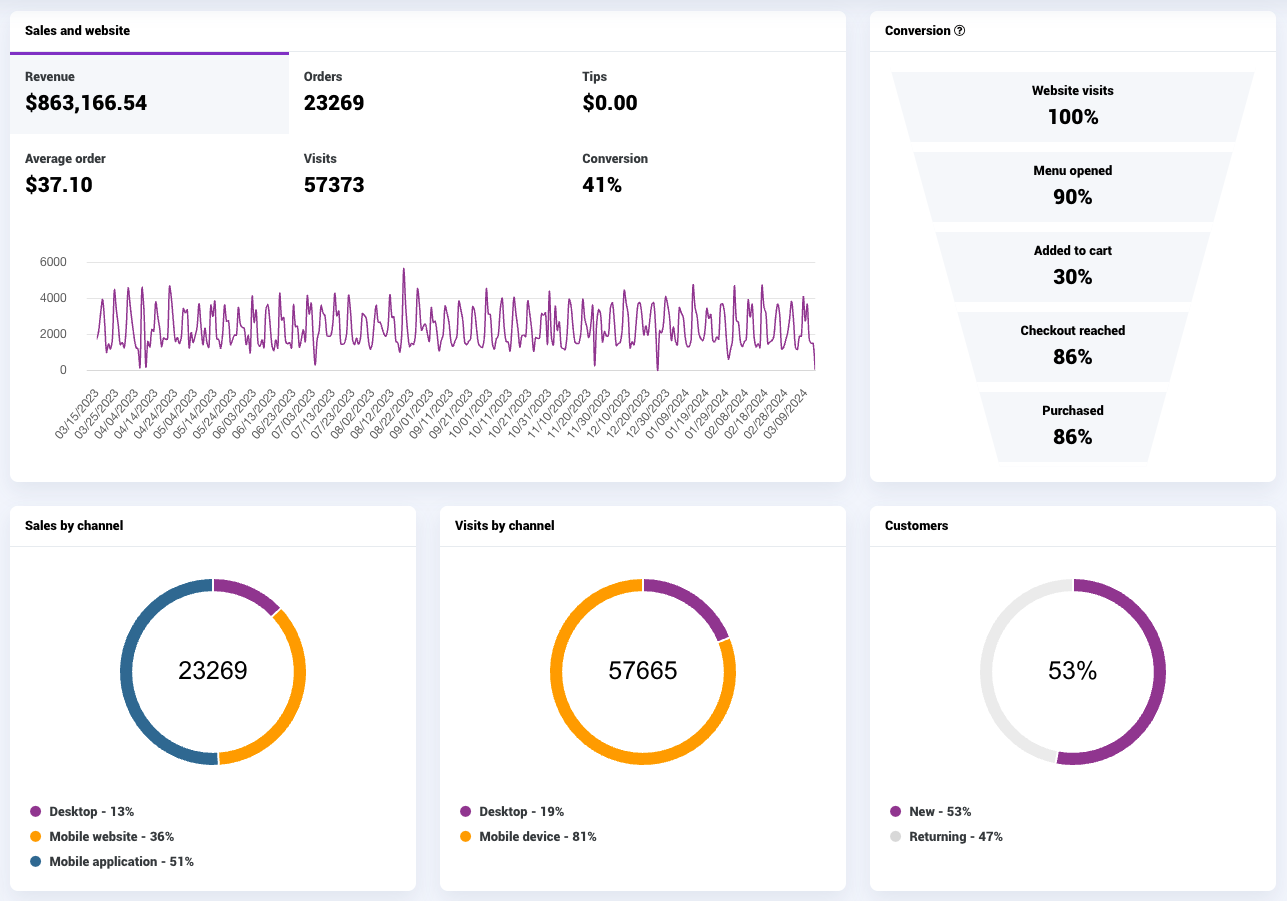Click the Purchased funnel stage
Viewport: 1287px width, 901px height.
point(1072,427)
